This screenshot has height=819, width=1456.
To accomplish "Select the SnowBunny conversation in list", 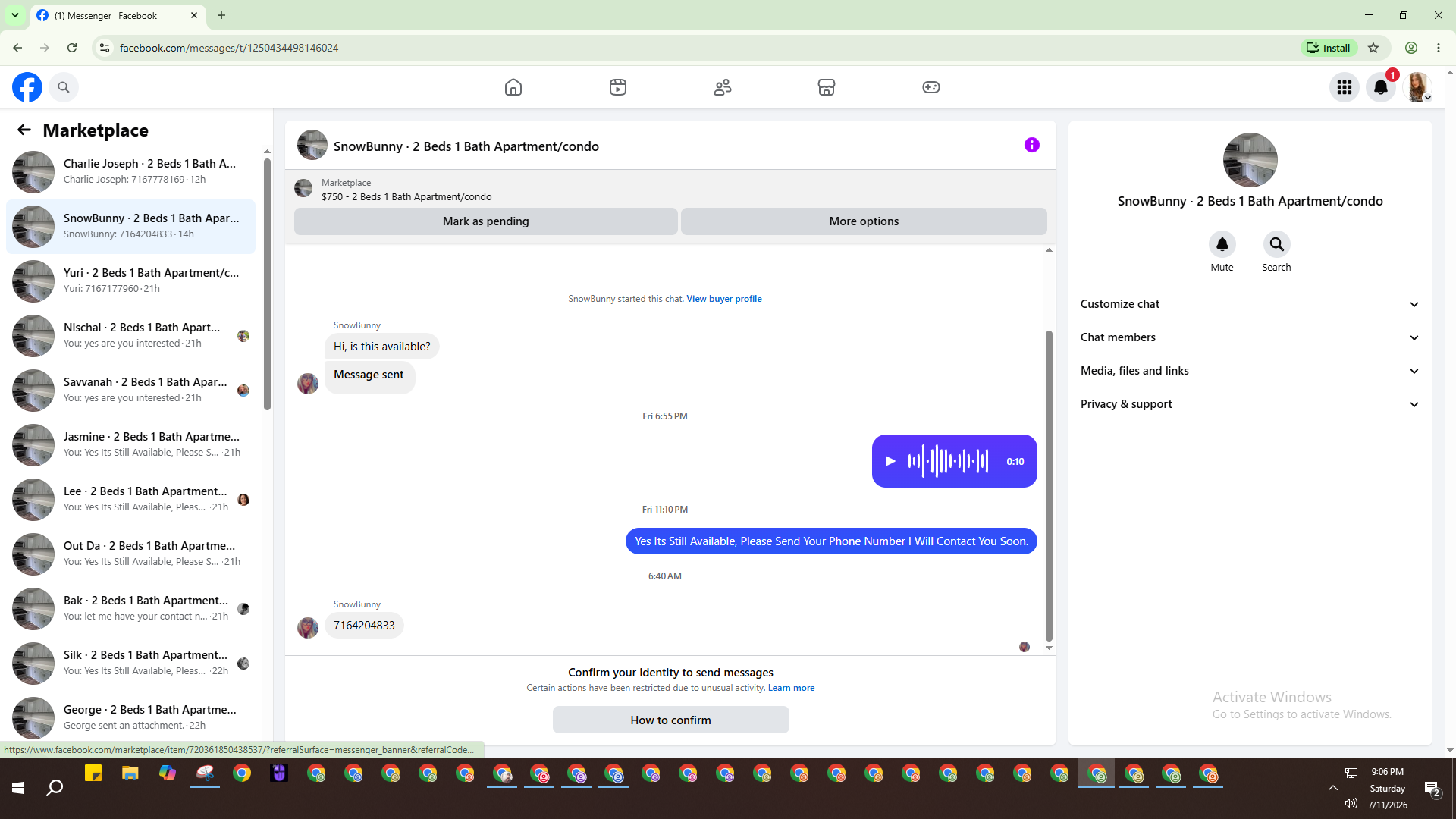I will coord(130,226).
